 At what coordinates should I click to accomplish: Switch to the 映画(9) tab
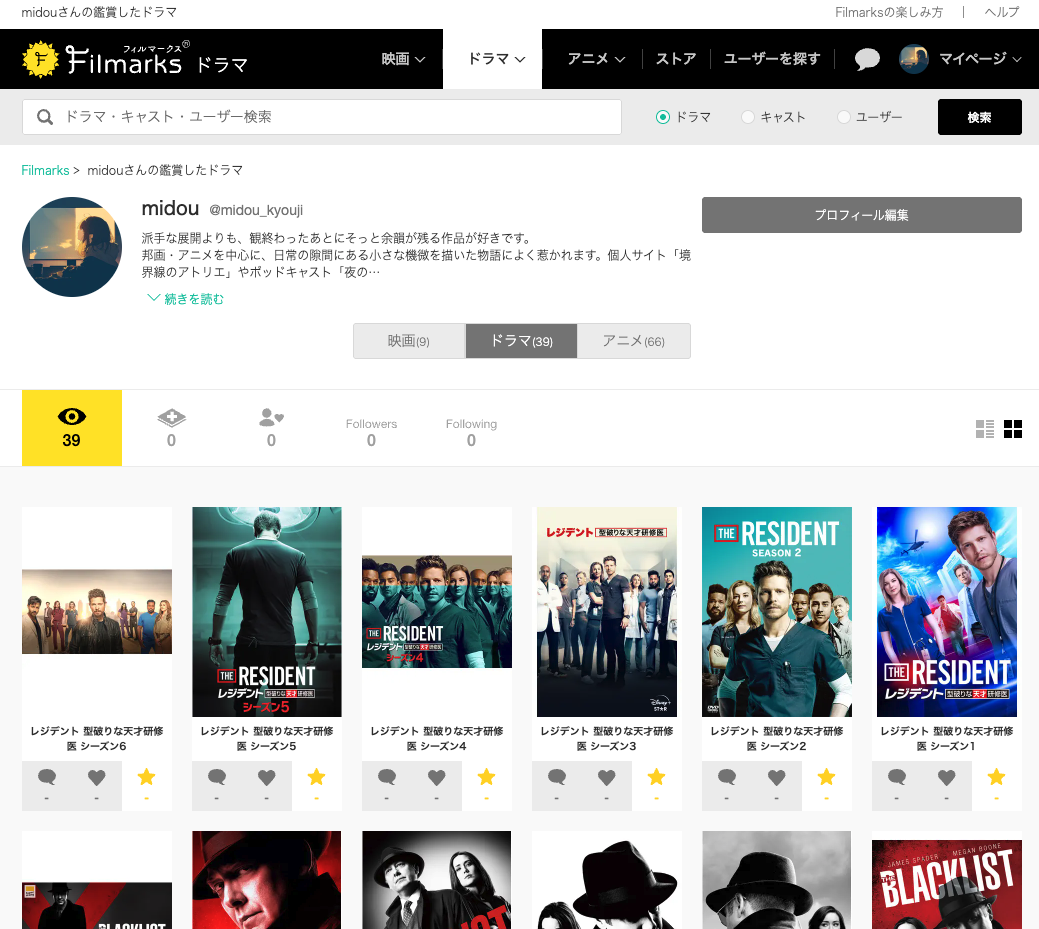[410, 341]
